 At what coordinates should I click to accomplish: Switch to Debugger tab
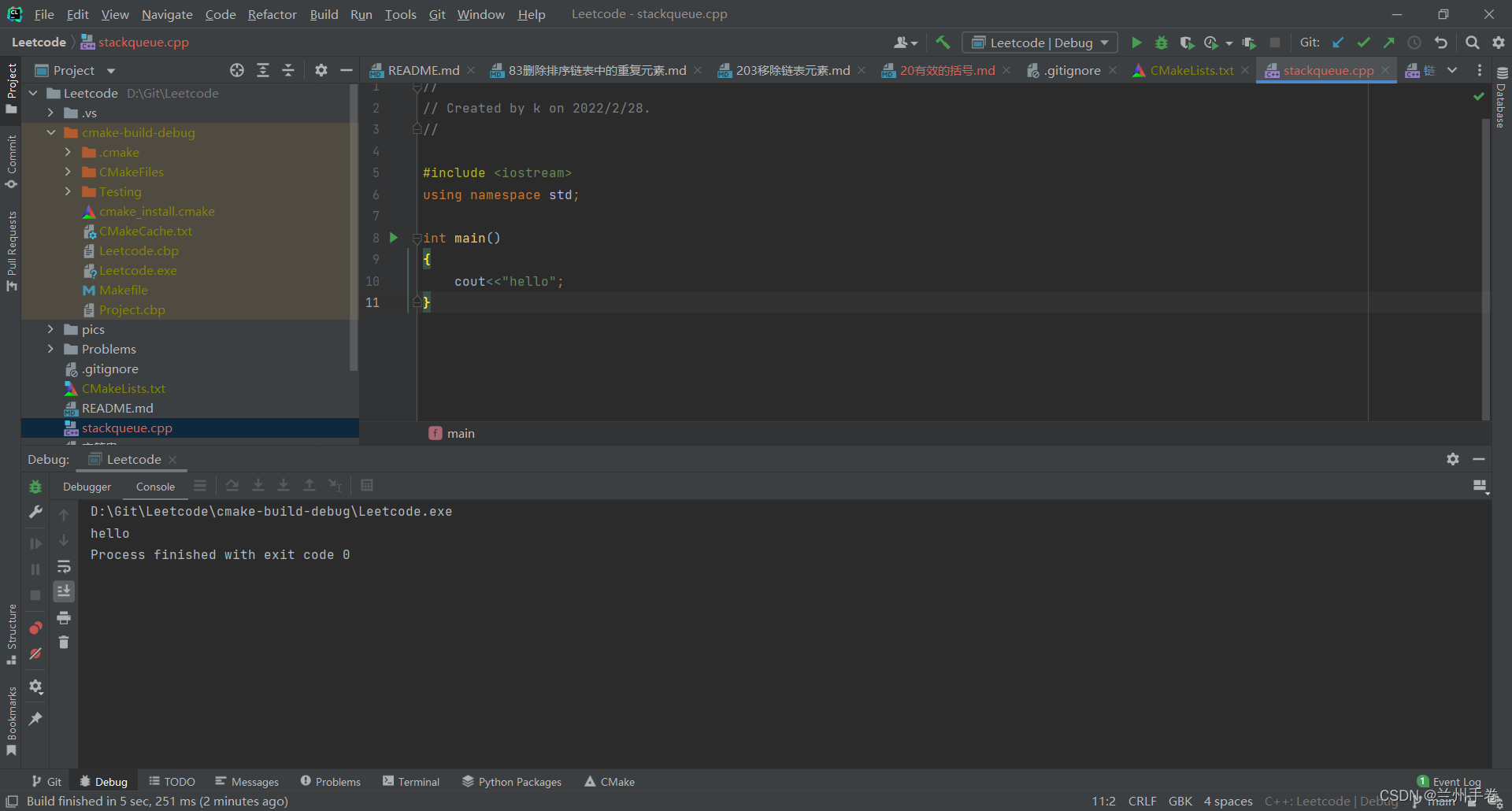[87, 487]
